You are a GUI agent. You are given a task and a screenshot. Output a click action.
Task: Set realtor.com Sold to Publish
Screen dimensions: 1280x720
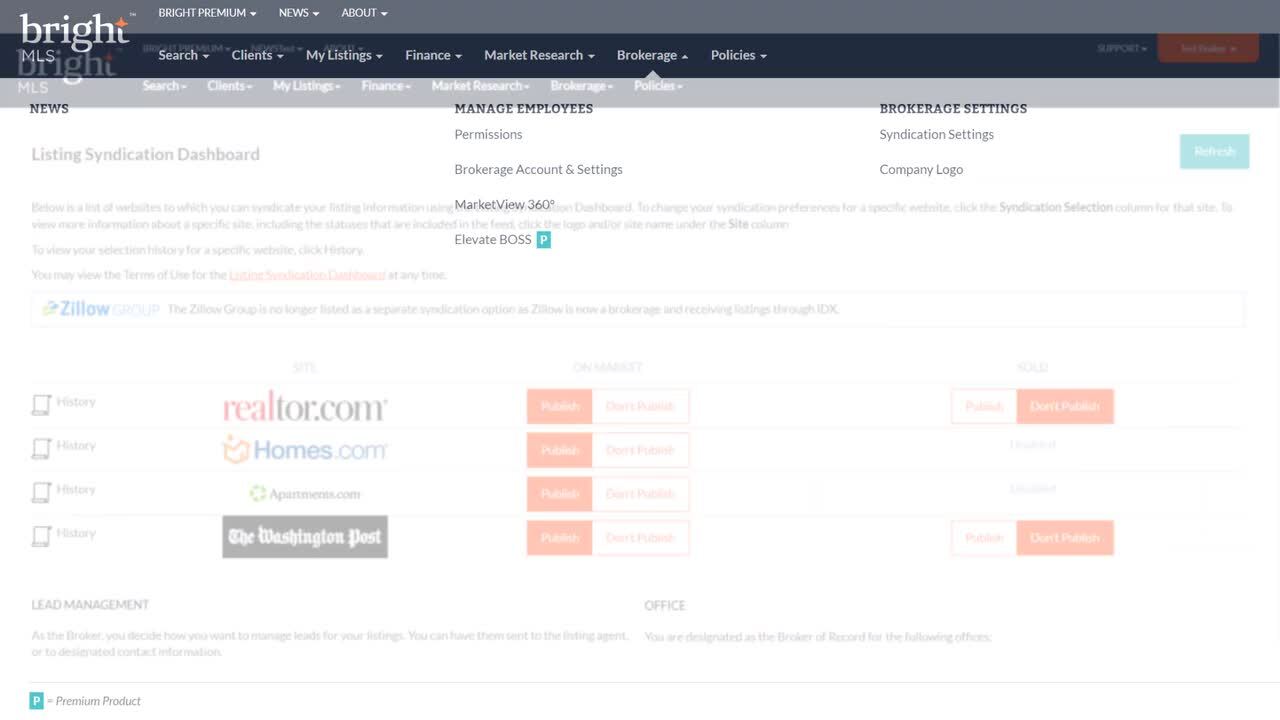(x=984, y=406)
